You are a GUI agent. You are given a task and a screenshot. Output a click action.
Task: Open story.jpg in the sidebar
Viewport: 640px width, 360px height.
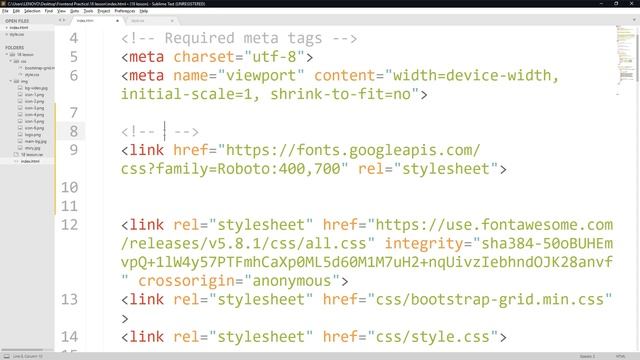32,148
